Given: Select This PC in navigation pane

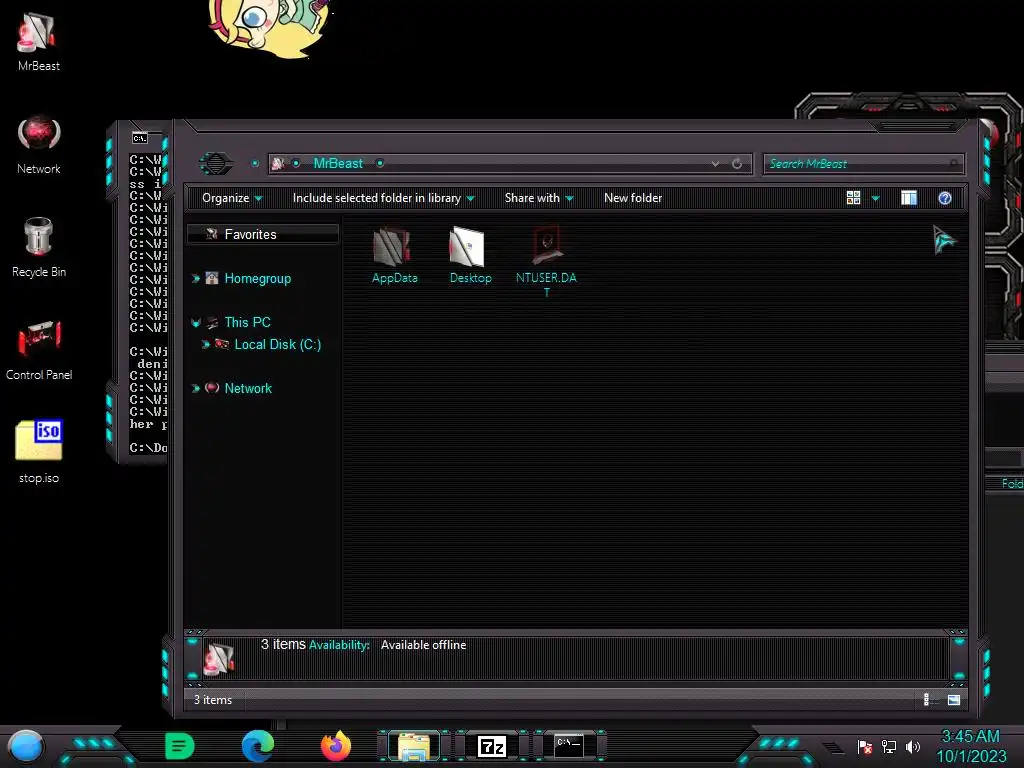Looking at the screenshot, I should coord(248,322).
